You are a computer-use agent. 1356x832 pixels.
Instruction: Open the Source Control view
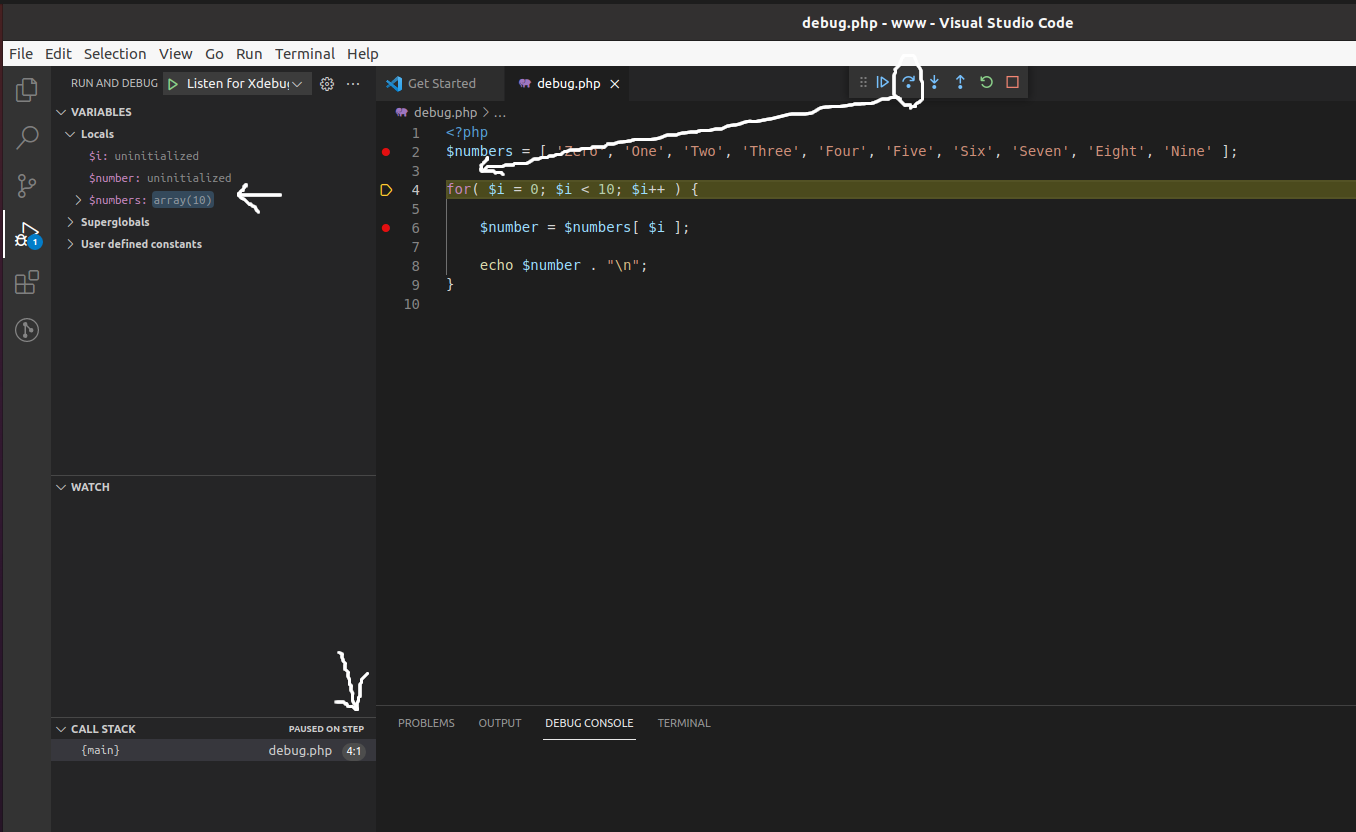[27, 185]
